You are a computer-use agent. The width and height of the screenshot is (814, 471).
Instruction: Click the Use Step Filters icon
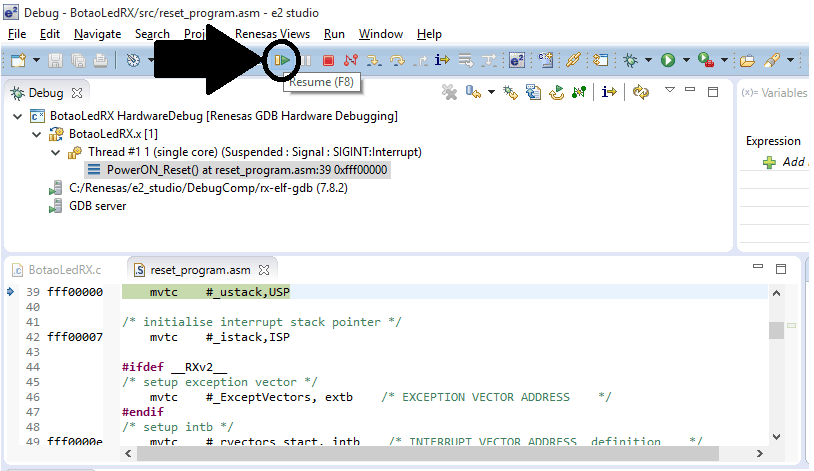click(x=489, y=61)
